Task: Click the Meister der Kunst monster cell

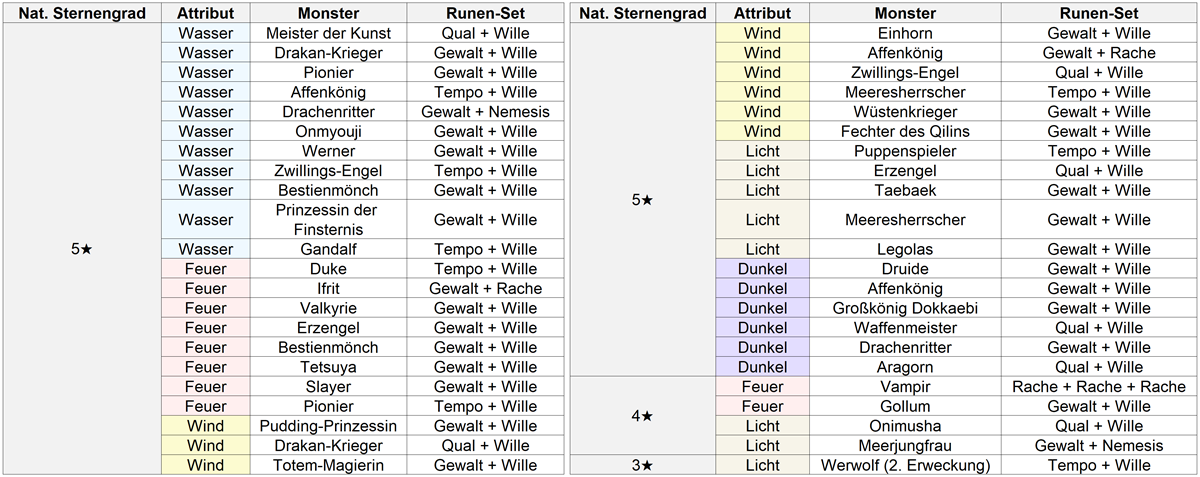Action: (x=328, y=33)
